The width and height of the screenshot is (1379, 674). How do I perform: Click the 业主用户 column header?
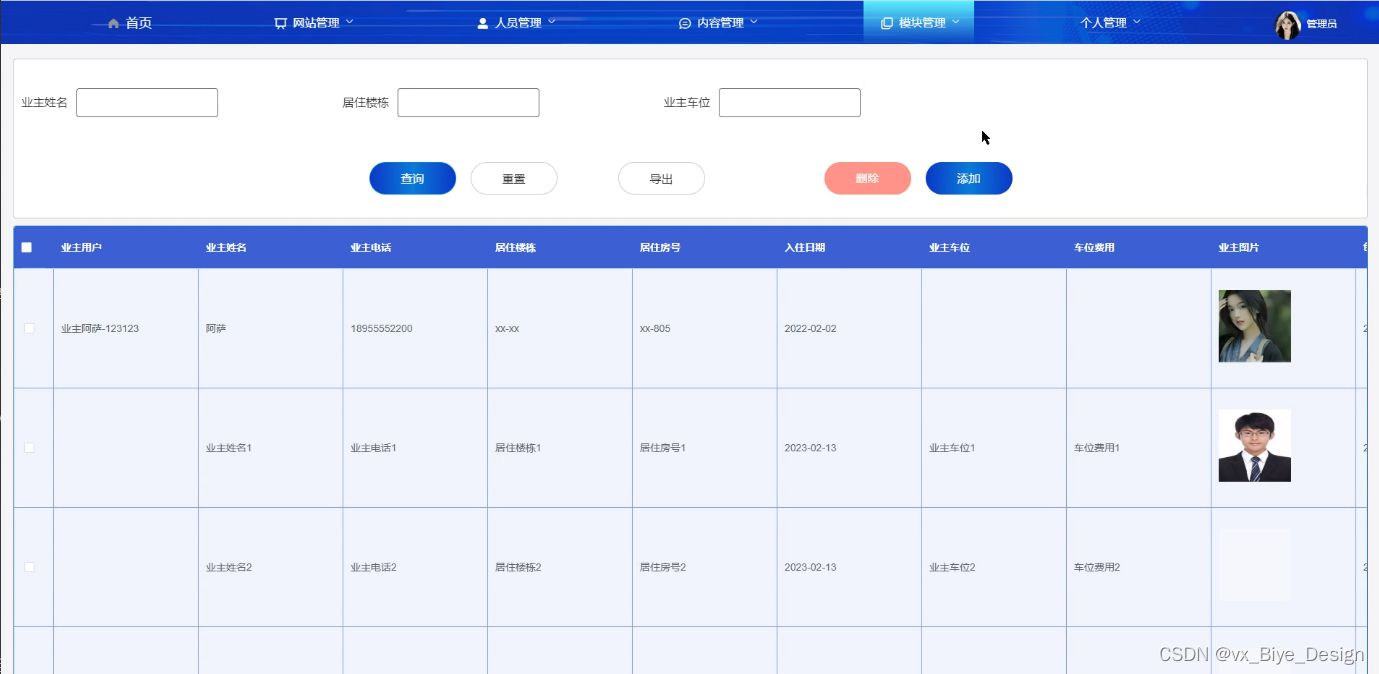(81, 247)
